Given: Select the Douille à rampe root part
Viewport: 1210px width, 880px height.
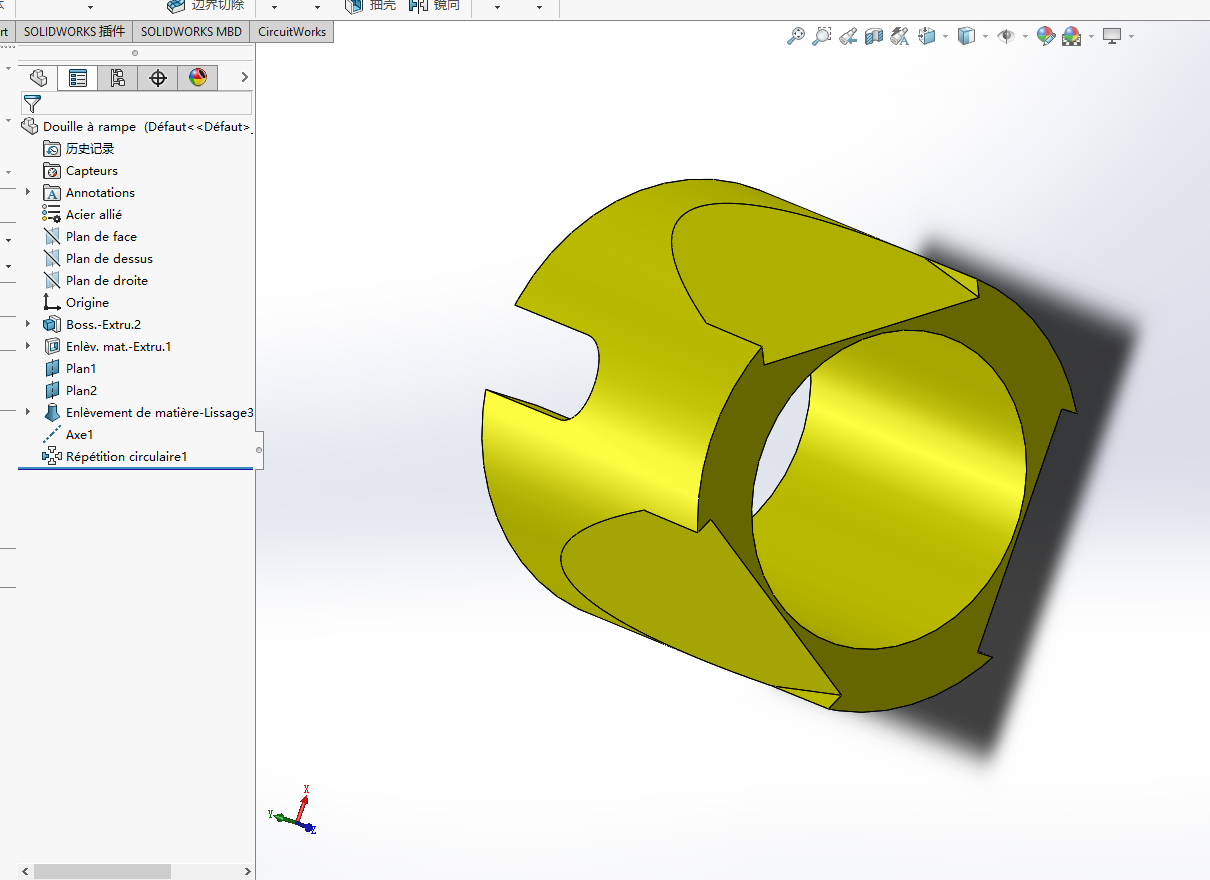Looking at the screenshot, I should coord(136,127).
